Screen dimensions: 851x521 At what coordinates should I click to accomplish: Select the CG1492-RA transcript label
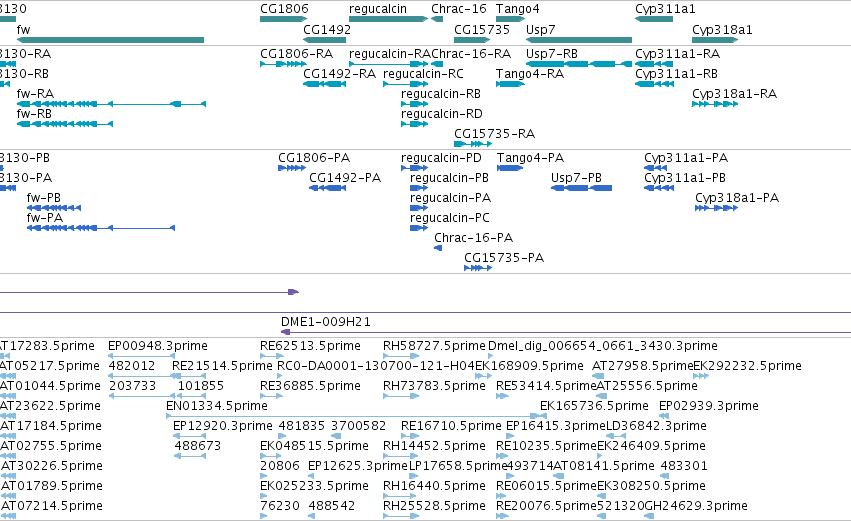coord(339,74)
